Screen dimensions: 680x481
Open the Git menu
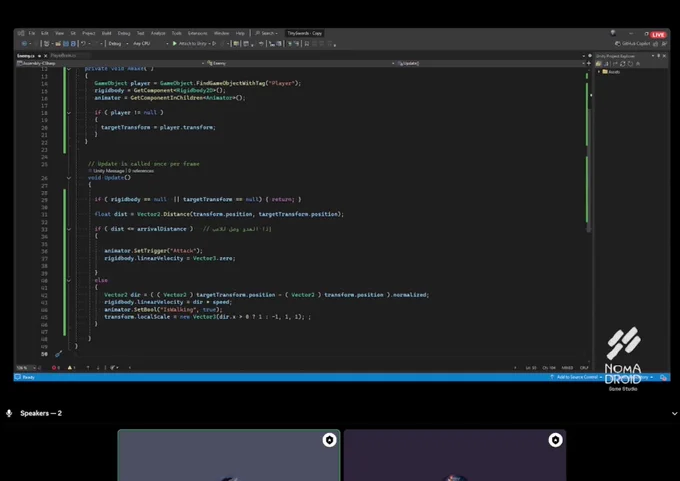point(73,33)
